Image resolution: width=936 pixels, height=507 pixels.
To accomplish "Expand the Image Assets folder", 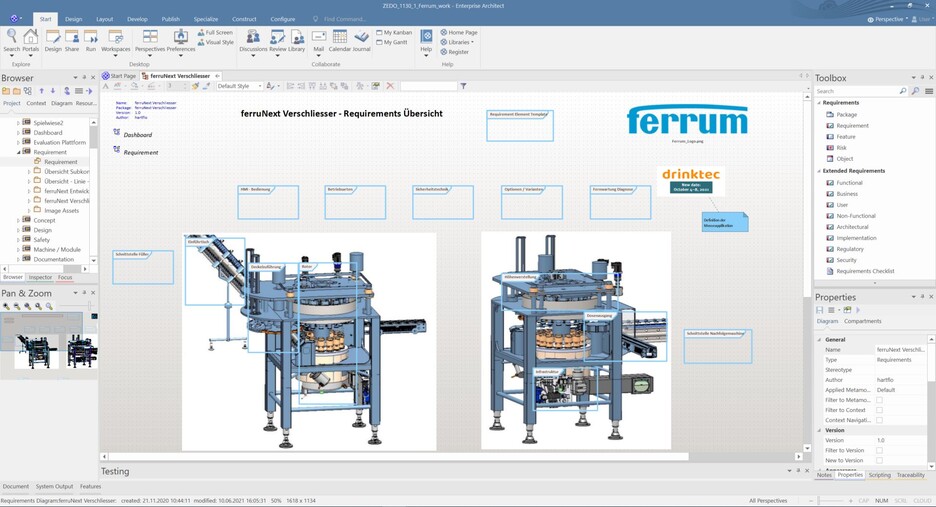I will pyautogui.click(x=29, y=211).
